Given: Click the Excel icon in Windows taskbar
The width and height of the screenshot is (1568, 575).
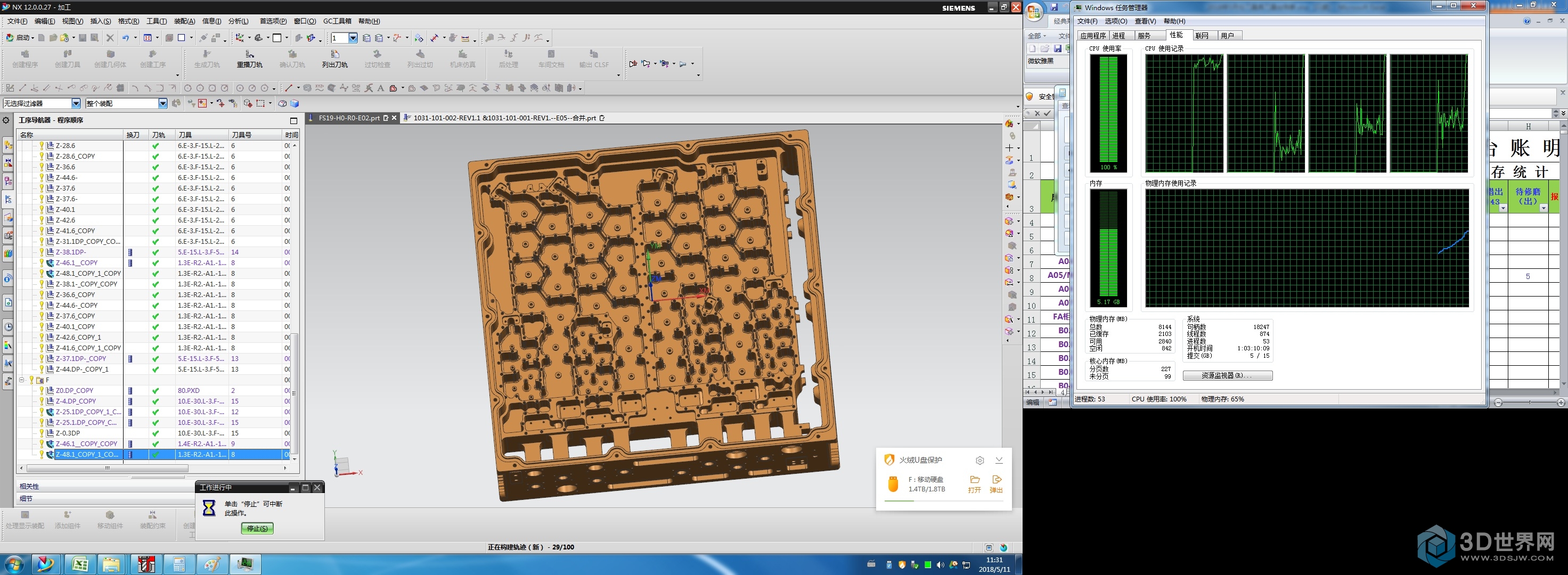Looking at the screenshot, I should [80, 564].
